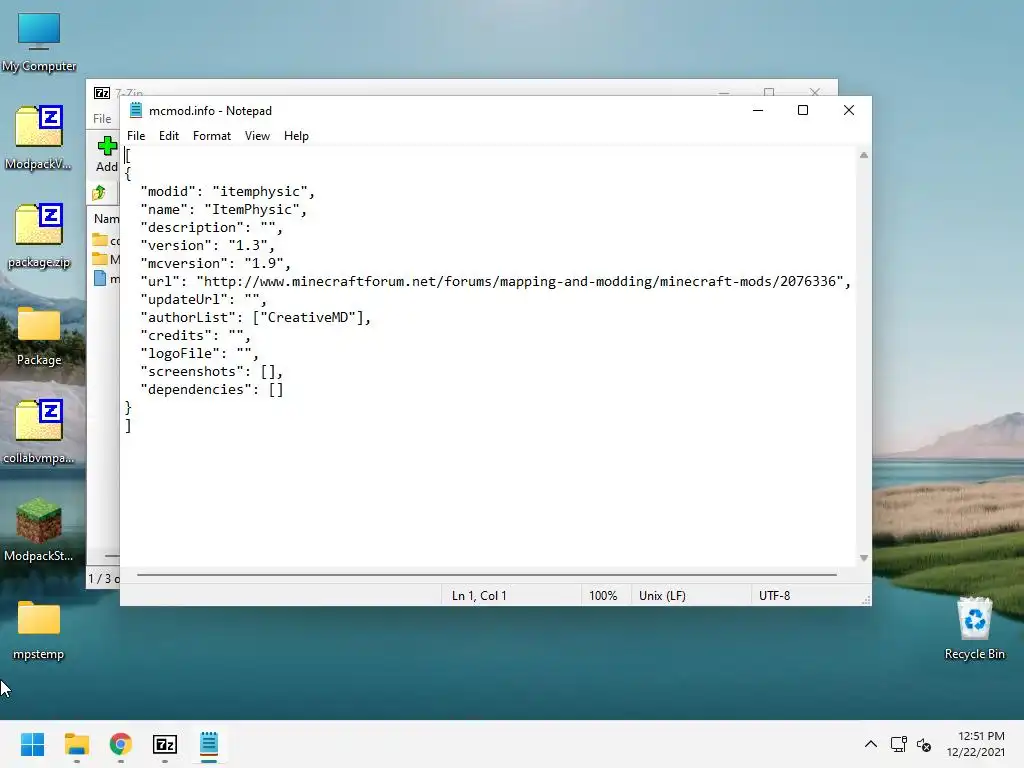Click the "description" line in text
This screenshot has height=768, width=1024.
pos(212,227)
